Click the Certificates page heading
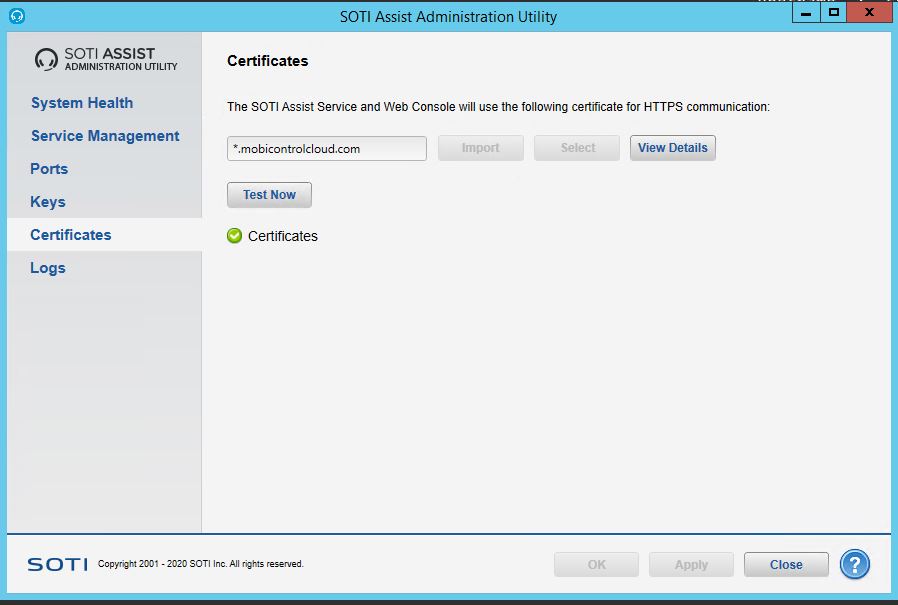The height and width of the screenshot is (605, 898). click(x=267, y=61)
